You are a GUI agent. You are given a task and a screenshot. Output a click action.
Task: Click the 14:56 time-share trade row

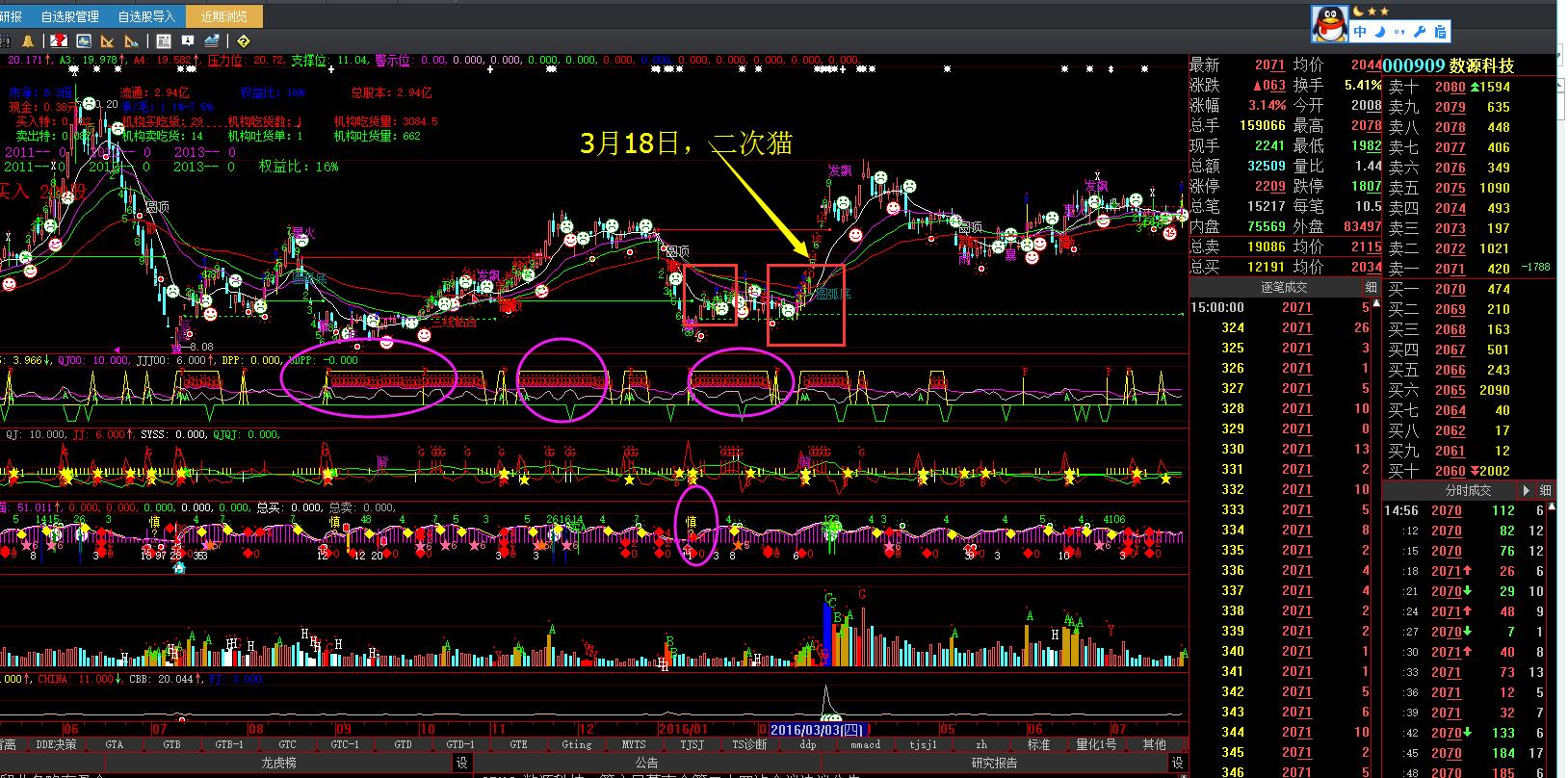(1466, 510)
